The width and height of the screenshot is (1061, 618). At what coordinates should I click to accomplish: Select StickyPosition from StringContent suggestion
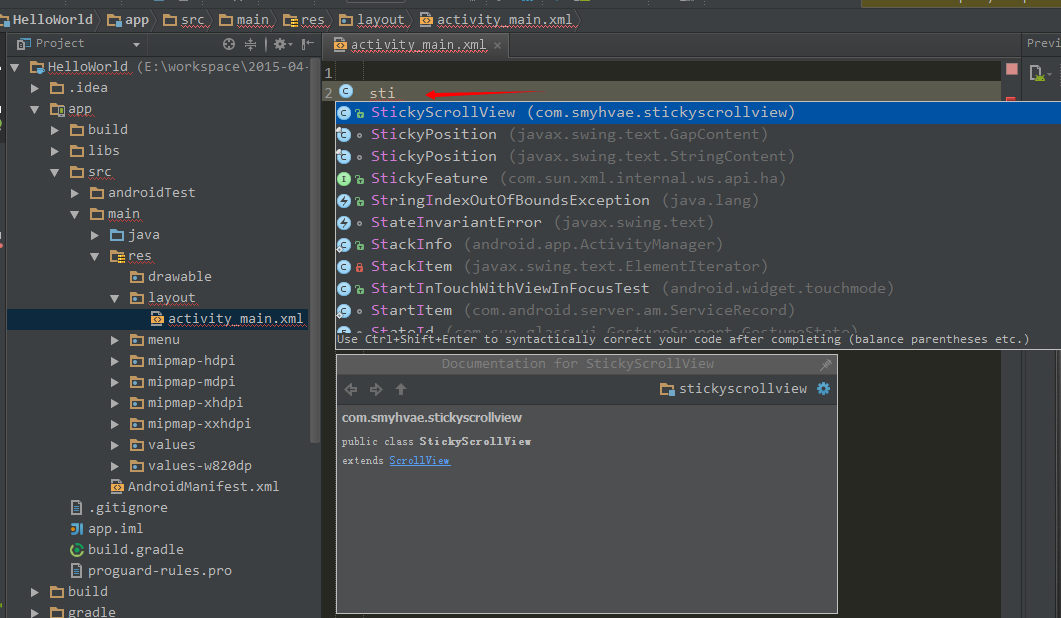(698, 156)
